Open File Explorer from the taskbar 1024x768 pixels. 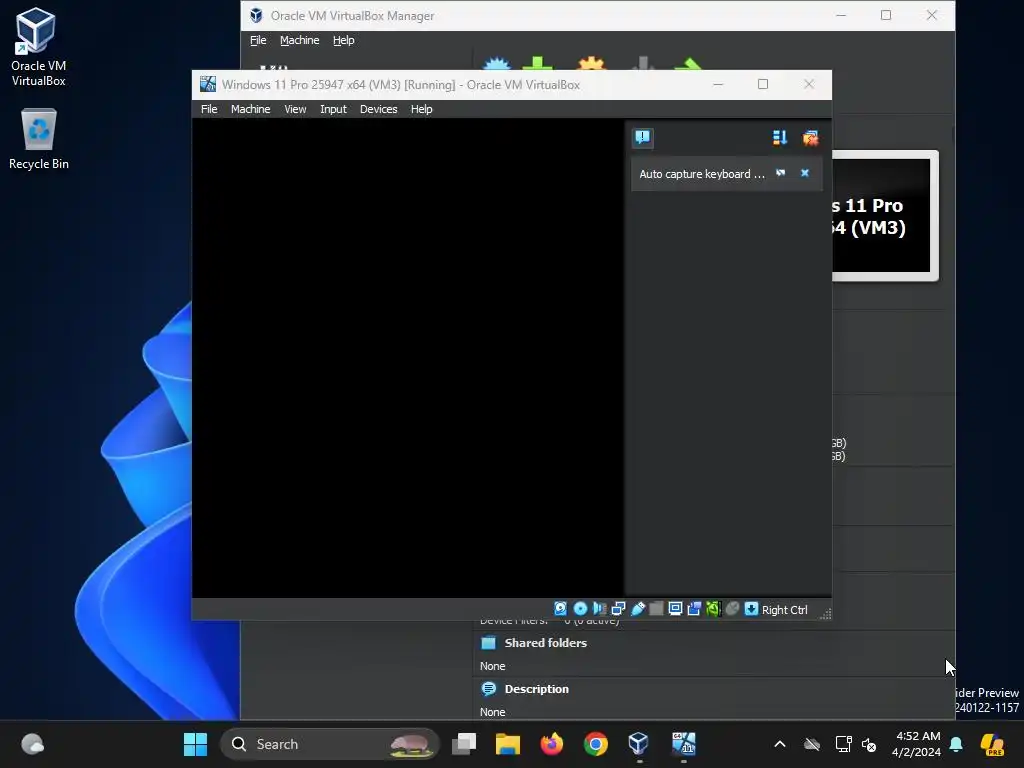(x=507, y=744)
